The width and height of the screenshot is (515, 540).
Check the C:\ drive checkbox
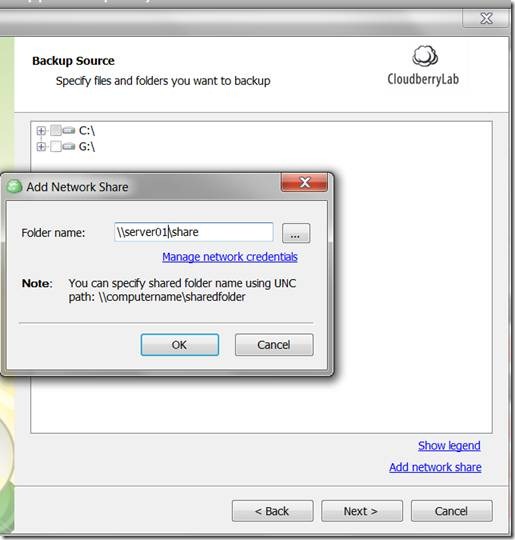55,131
